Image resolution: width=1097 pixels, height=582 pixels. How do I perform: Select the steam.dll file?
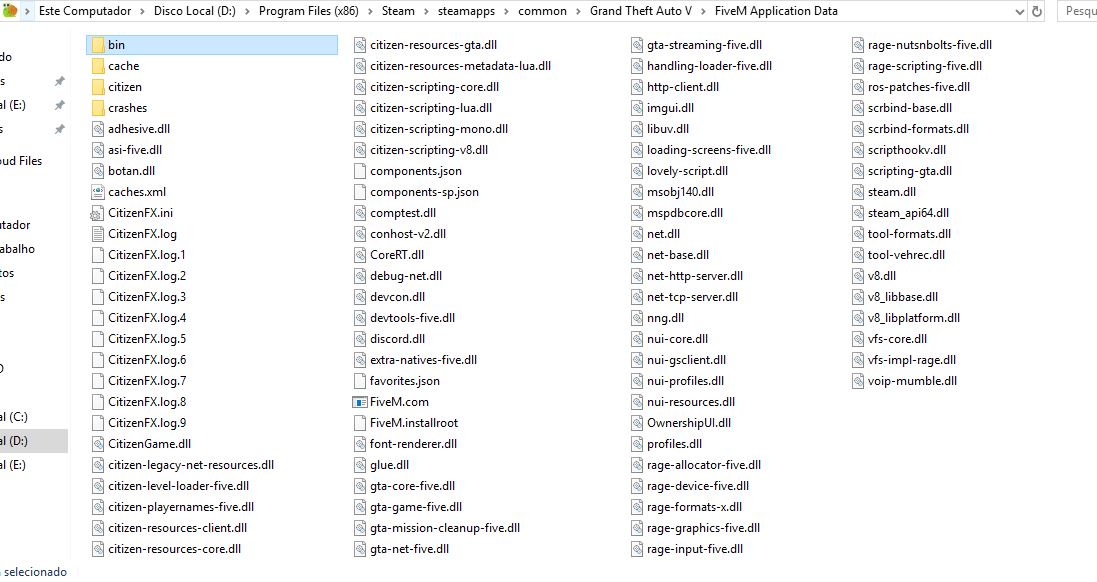(x=891, y=191)
